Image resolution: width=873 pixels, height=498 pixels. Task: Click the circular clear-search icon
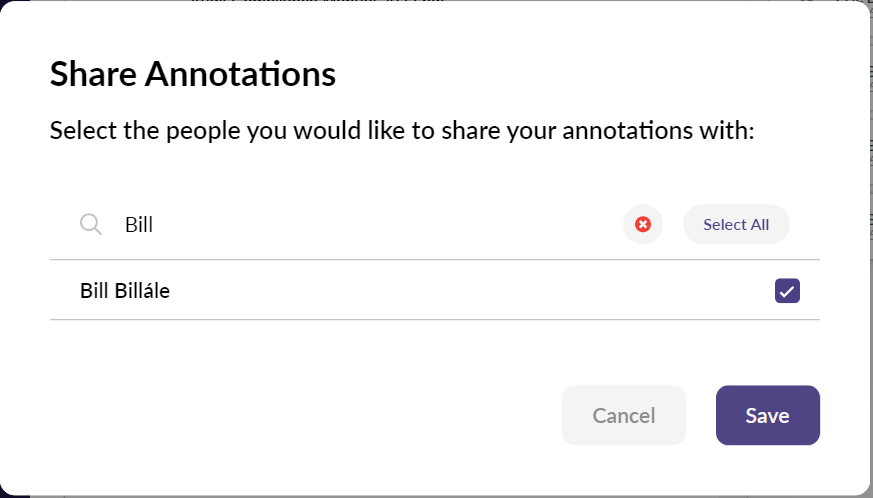click(643, 224)
